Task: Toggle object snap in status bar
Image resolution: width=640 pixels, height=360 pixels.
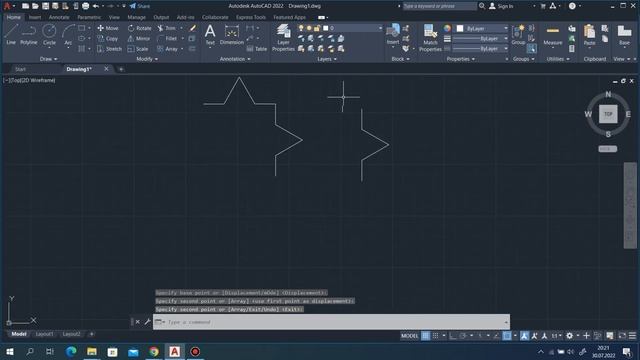Action: click(x=507, y=336)
